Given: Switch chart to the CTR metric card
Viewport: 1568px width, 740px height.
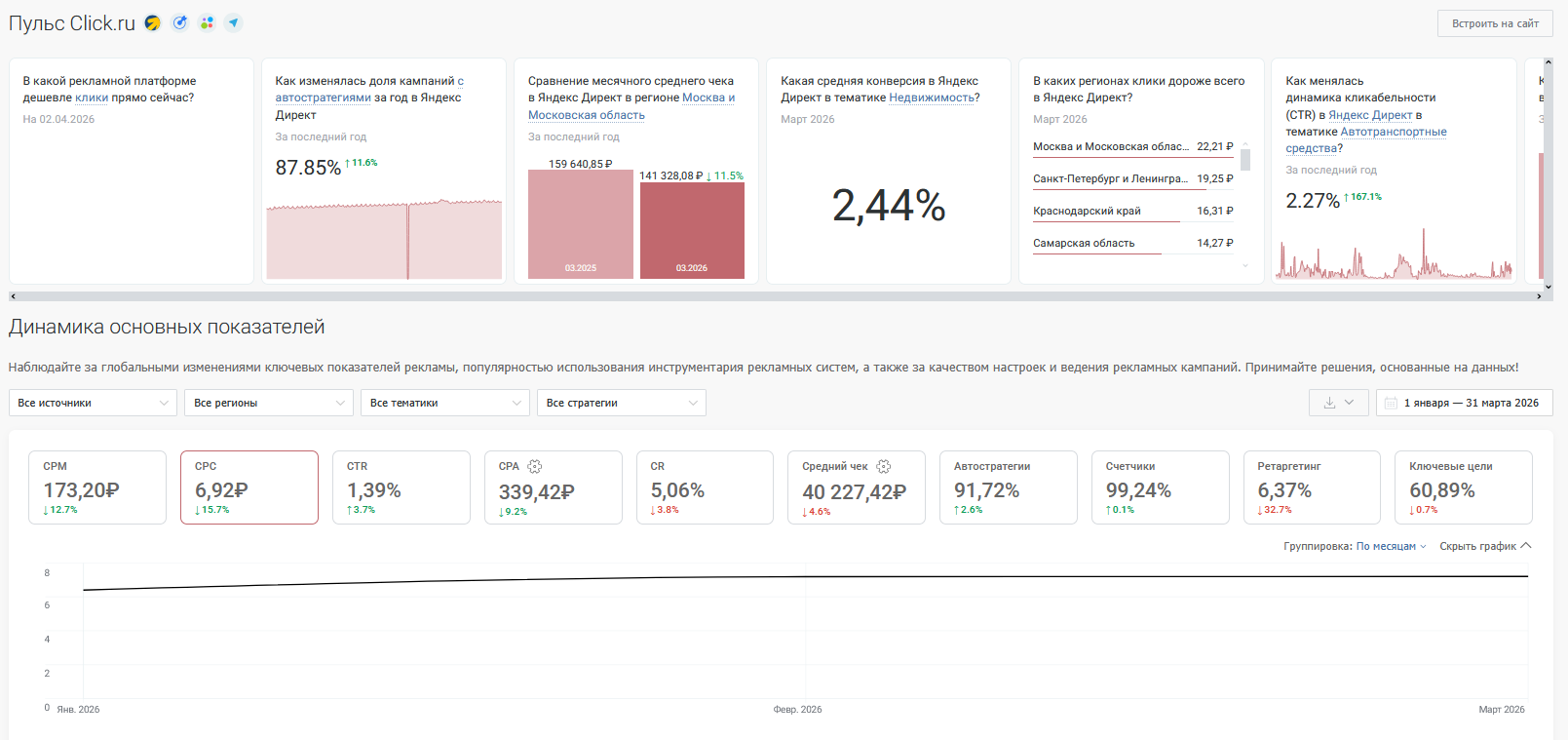Looking at the screenshot, I should pyautogui.click(x=401, y=487).
